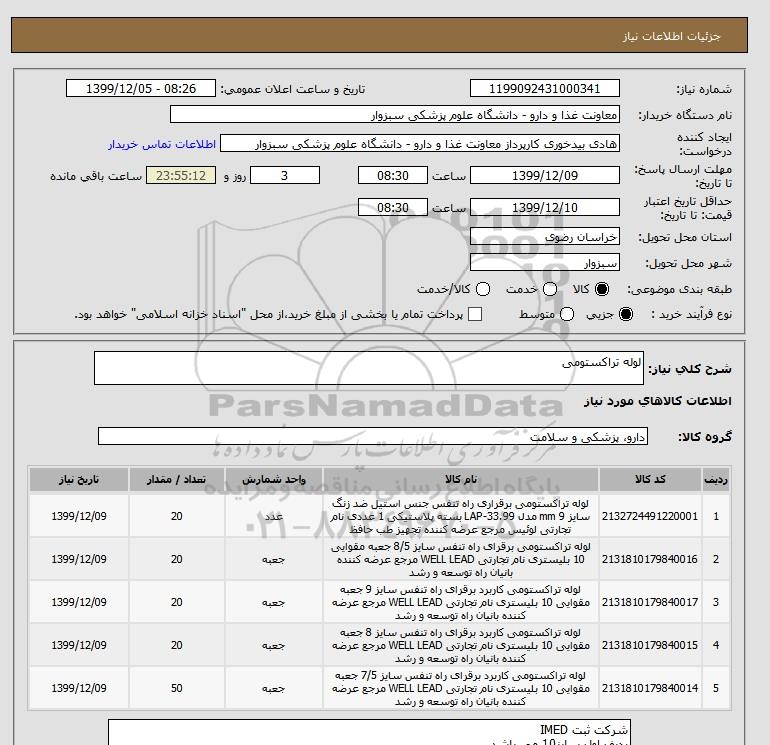Click the نام کالا column header
770x745 pixels.
[x=461, y=479]
